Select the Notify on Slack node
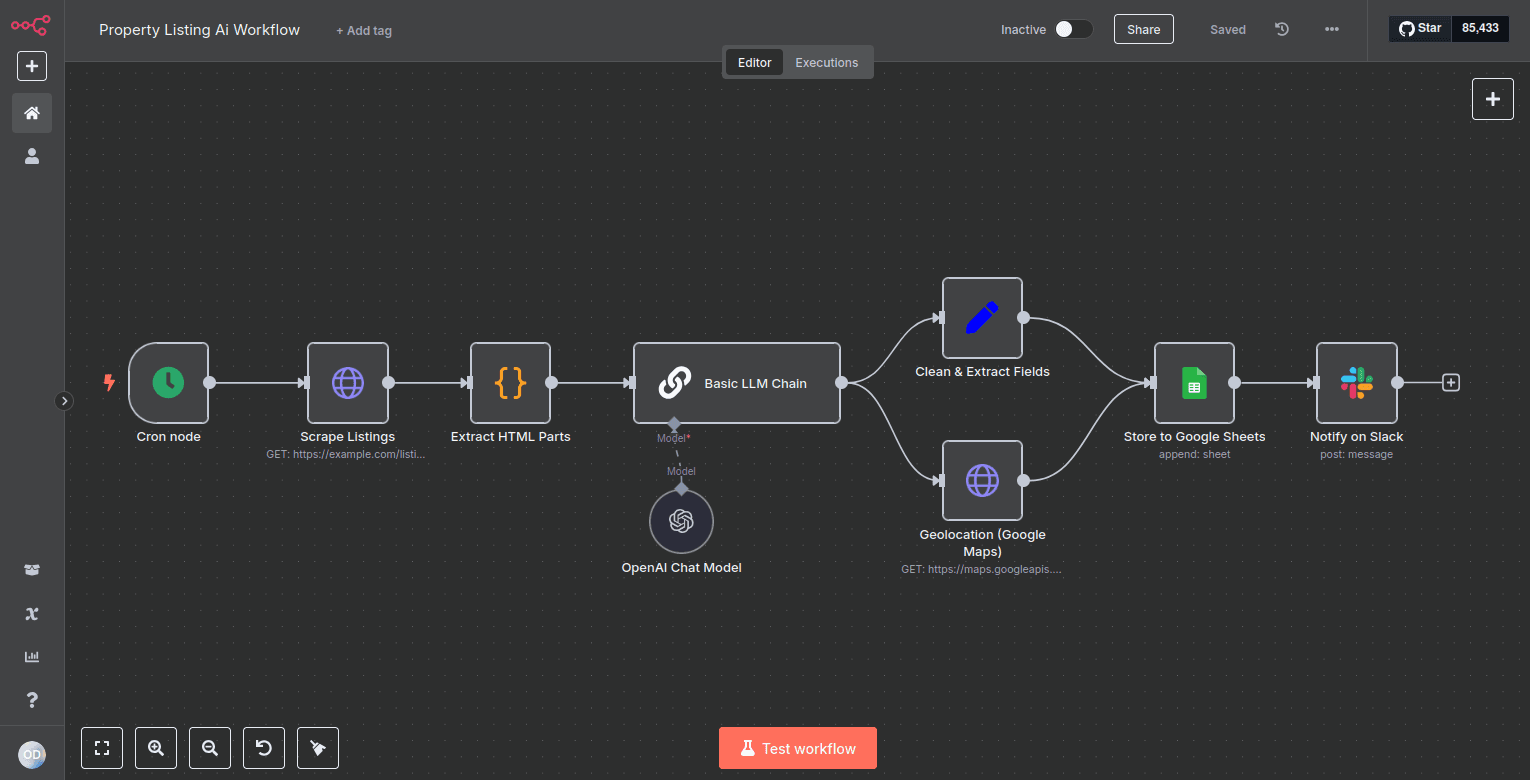This screenshot has width=1530, height=780. click(1357, 382)
